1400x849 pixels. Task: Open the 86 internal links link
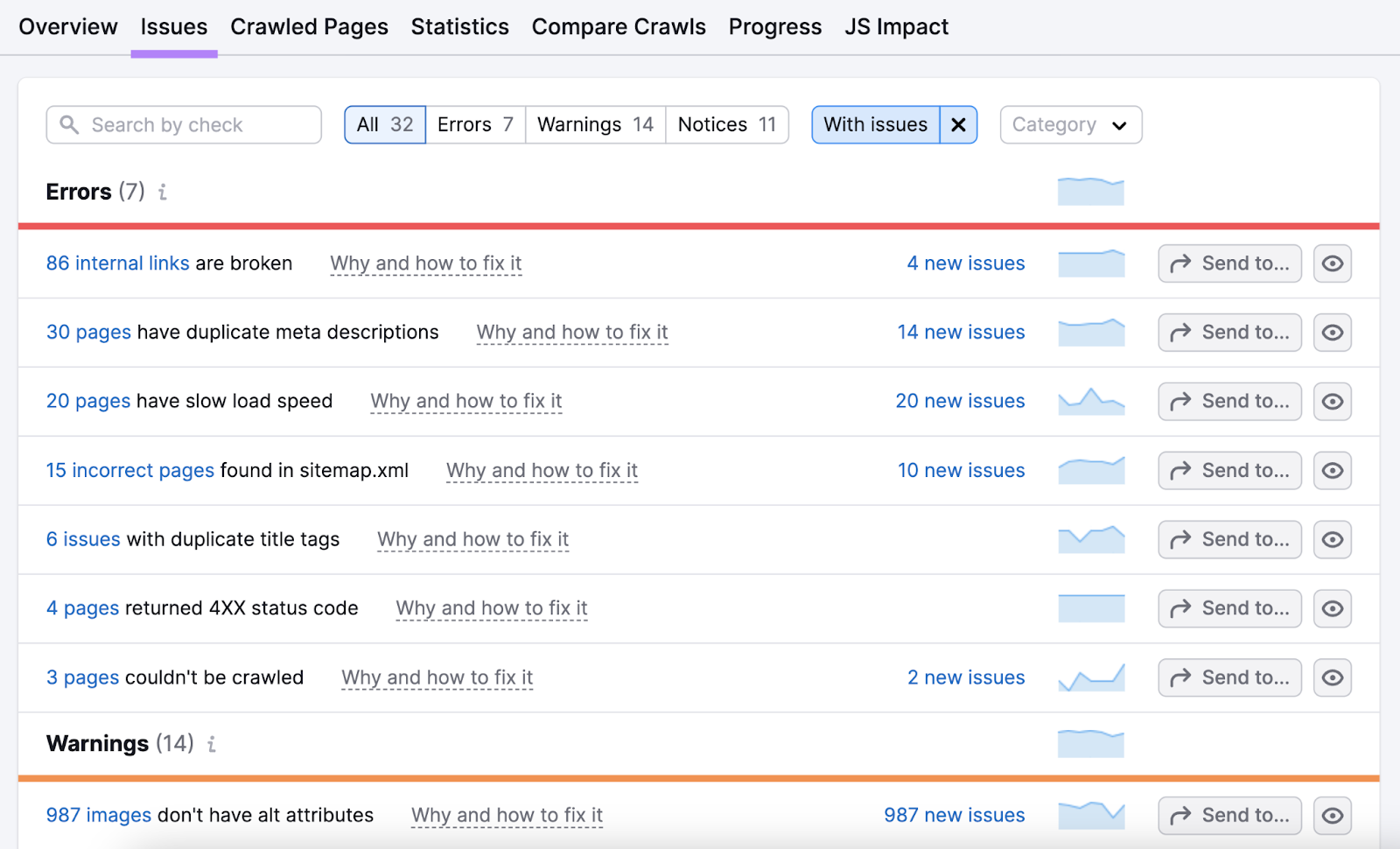[x=117, y=263]
